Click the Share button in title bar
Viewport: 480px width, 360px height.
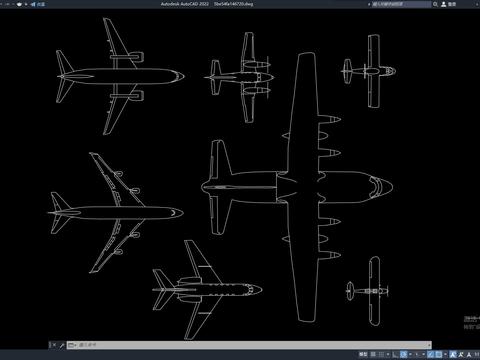tap(37, 4)
